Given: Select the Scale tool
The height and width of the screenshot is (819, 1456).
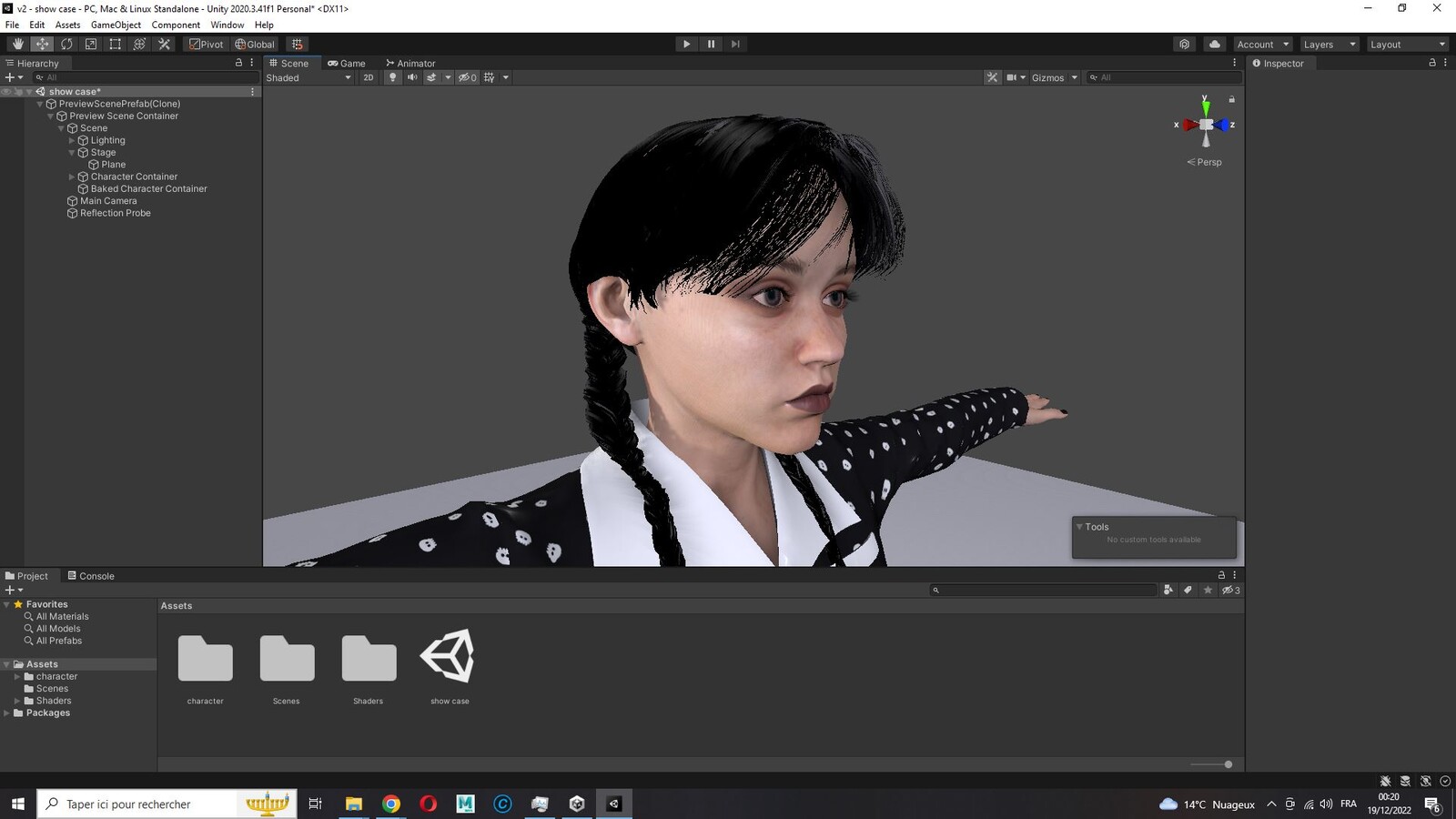Looking at the screenshot, I should pos(91,44).
